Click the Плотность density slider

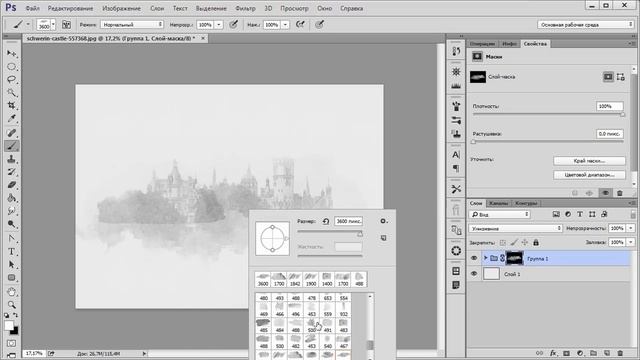click(548, 114)
